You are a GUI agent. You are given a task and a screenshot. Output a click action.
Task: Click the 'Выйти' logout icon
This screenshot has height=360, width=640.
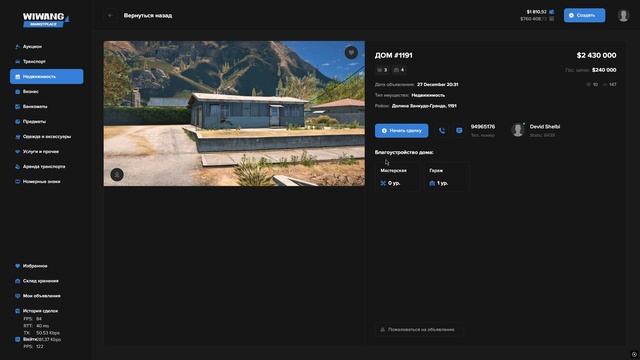tap(18, 339)
